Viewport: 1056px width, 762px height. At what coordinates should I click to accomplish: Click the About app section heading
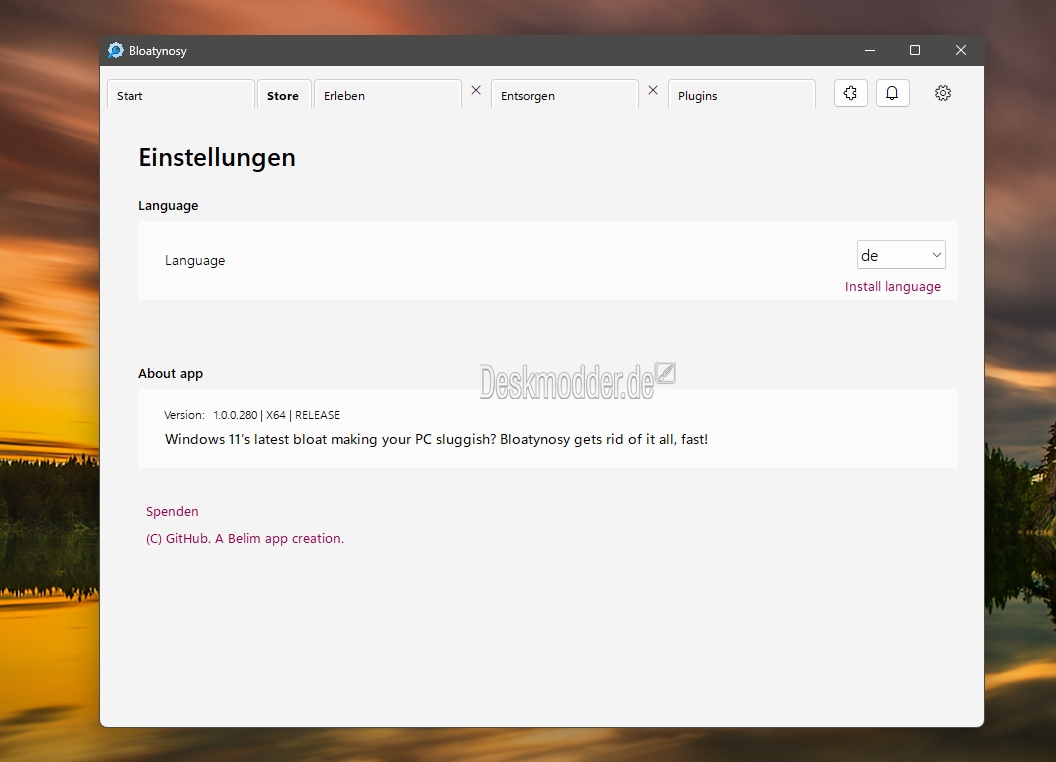pyautogui.click(x=170, y=373)
